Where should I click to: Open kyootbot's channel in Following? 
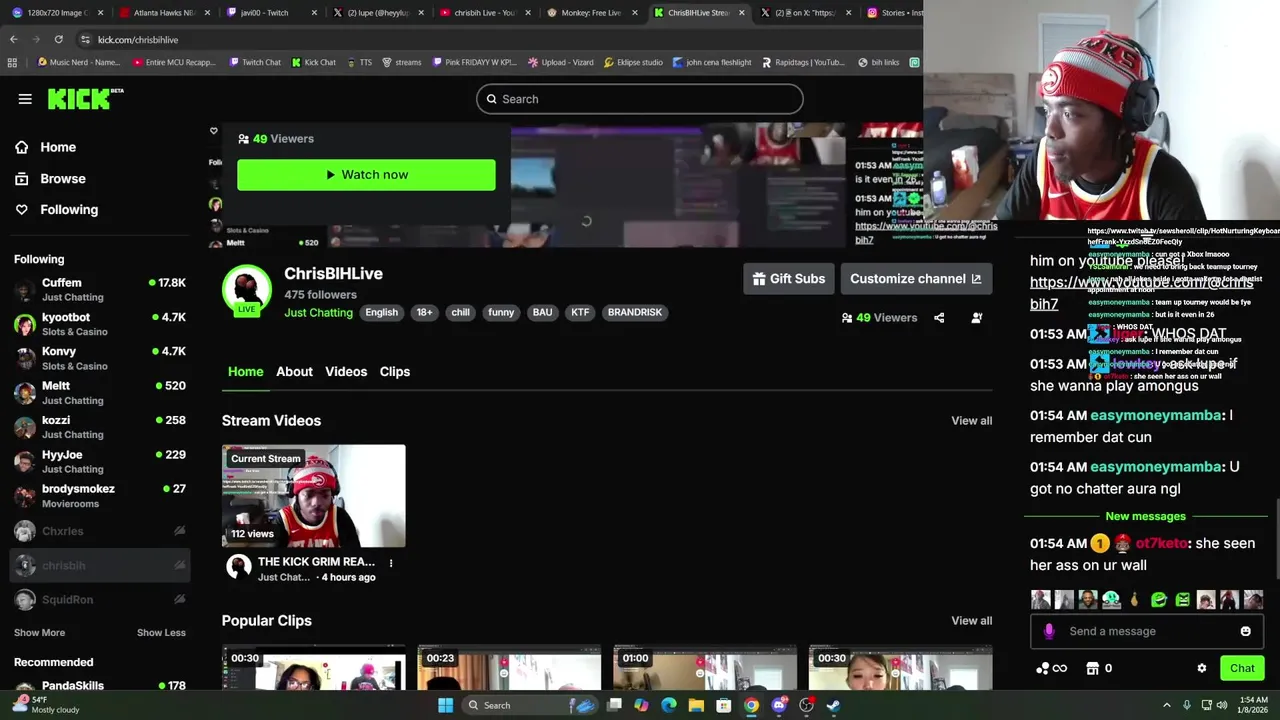[100, 324]
